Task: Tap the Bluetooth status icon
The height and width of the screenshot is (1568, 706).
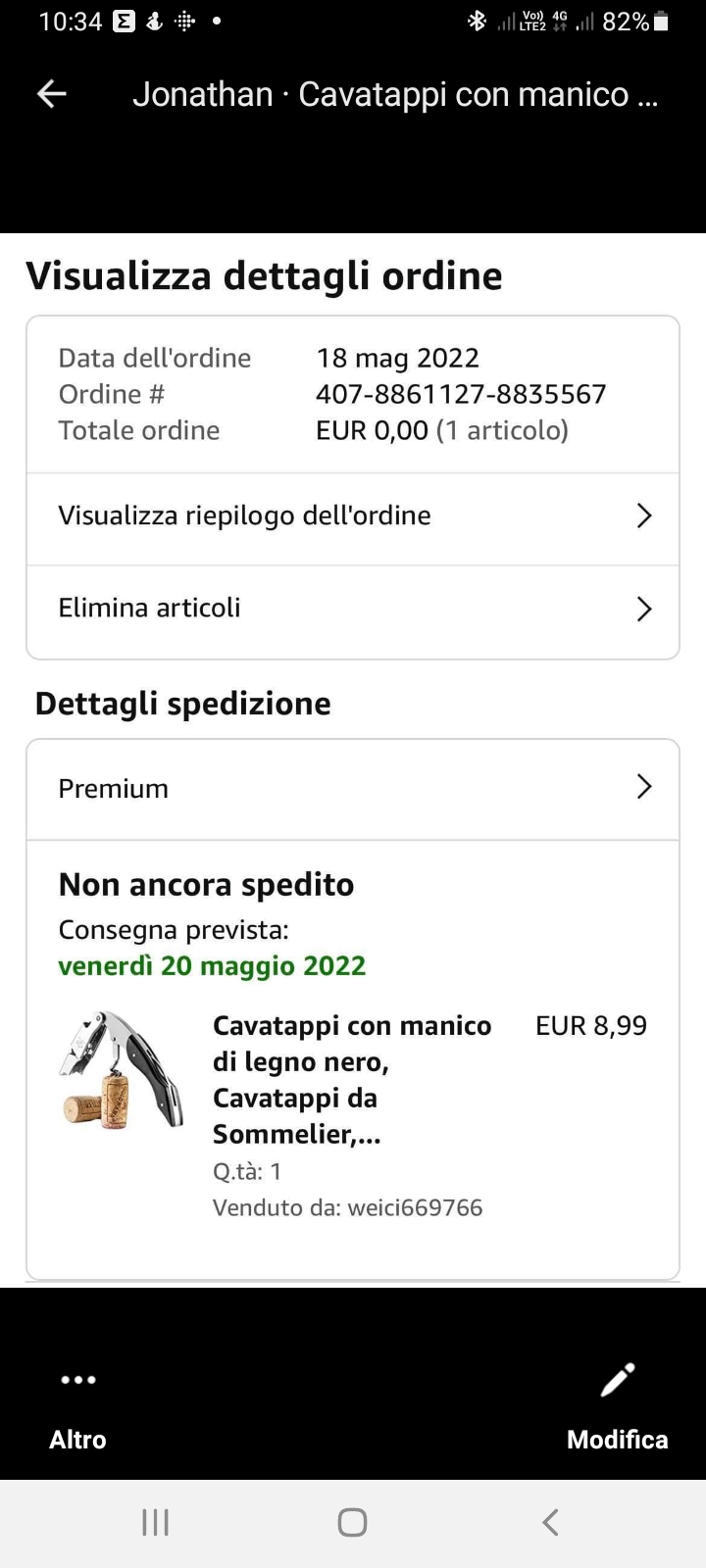Action: tap(477, 22)
